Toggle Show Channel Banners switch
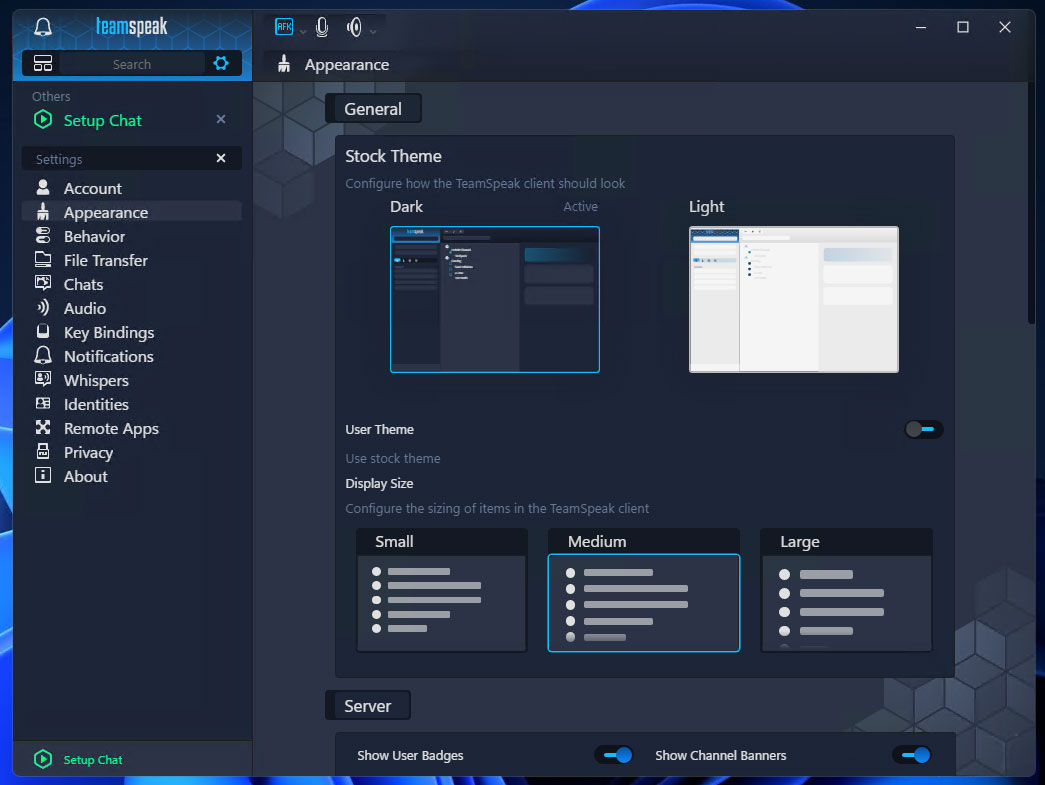The image size is (1045, 785). click(x=912, y=755)
